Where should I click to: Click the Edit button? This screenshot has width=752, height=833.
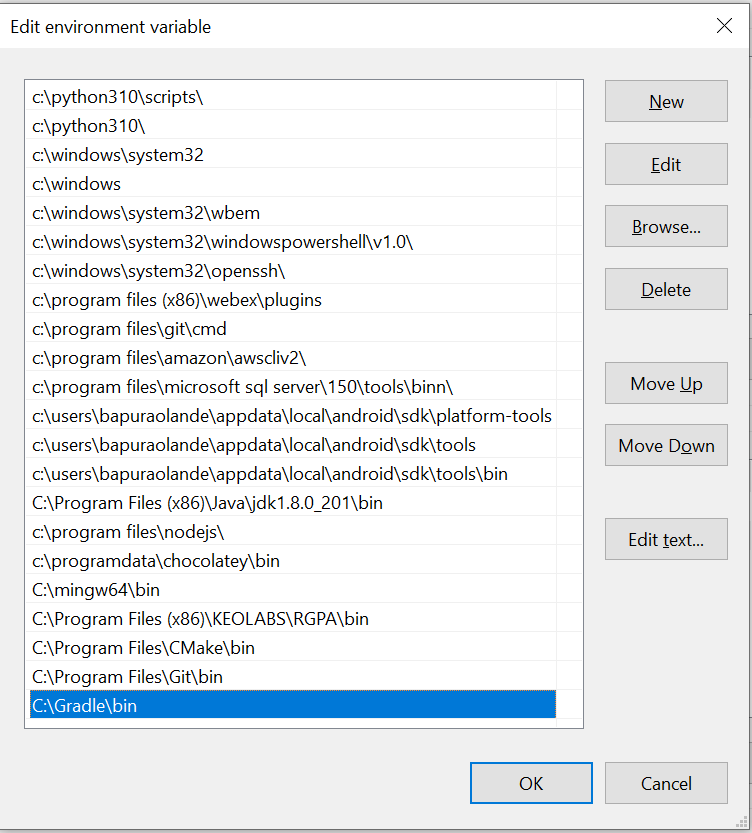666,164
